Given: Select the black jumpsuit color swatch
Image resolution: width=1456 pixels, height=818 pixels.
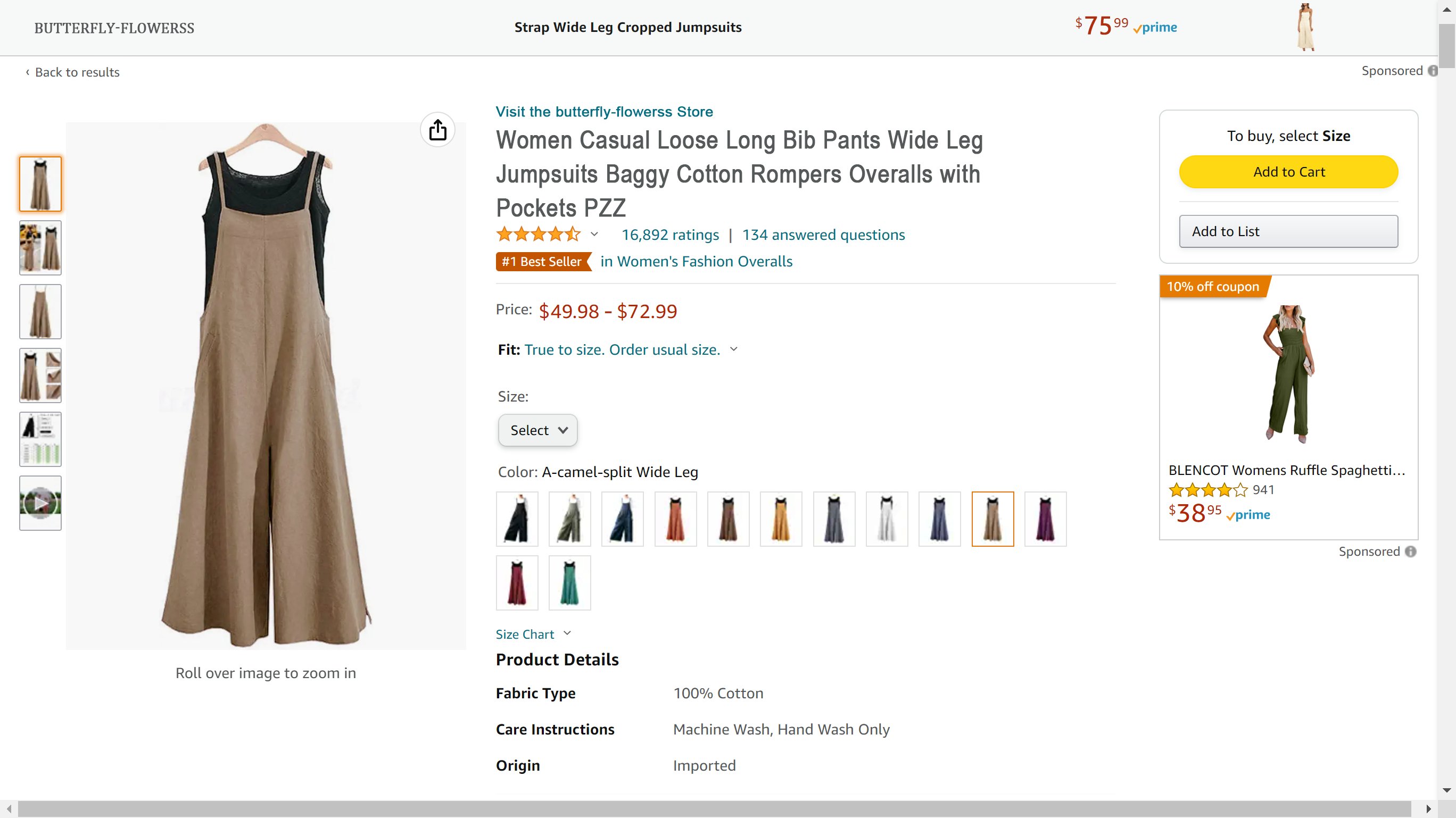Looking at the screenshot, I should click(x=517, y=519).
